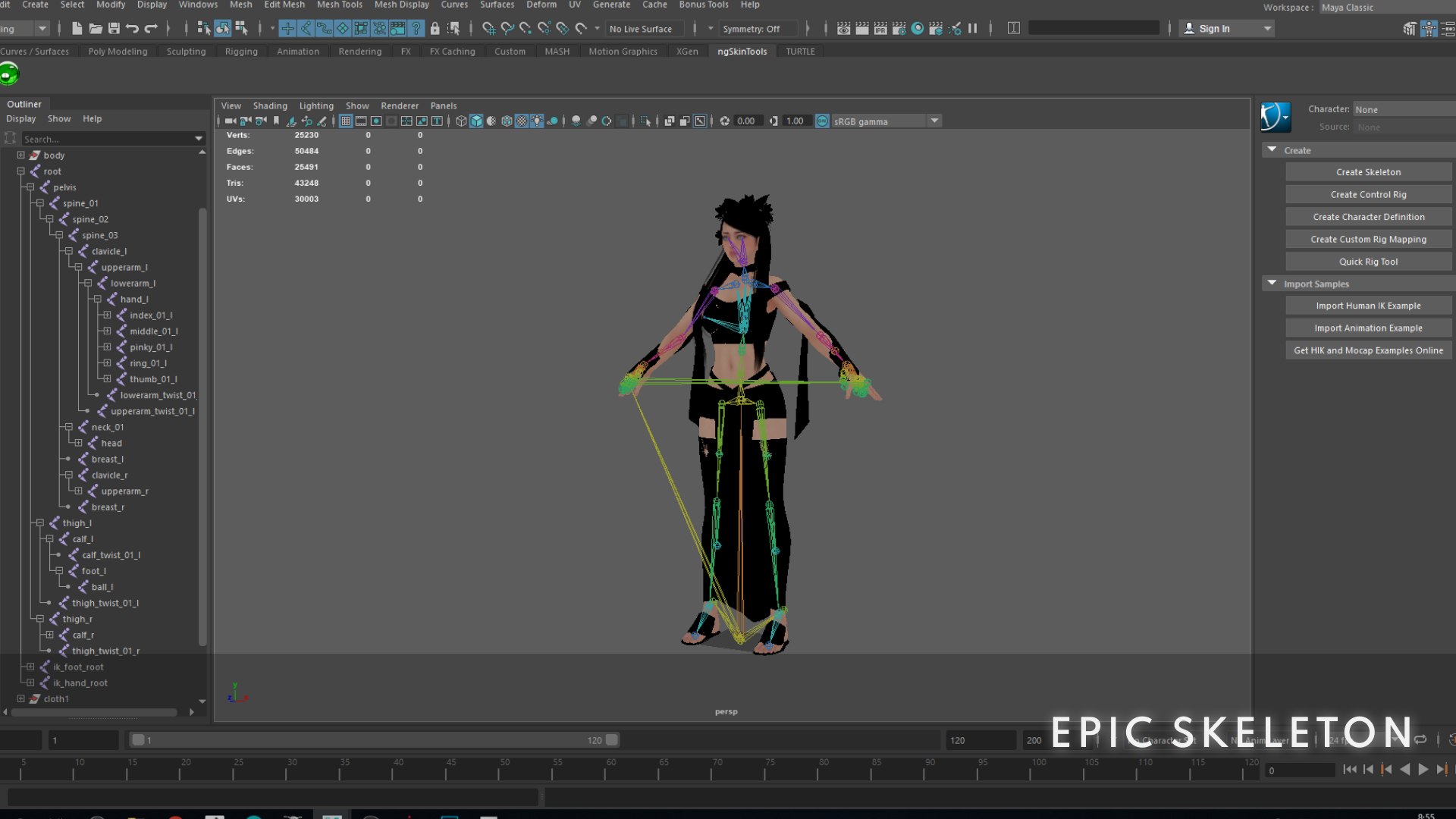The image size is (1456, 819).
Task: Open the Character dropdown set to None
Action: click(x=1403, y=110)
